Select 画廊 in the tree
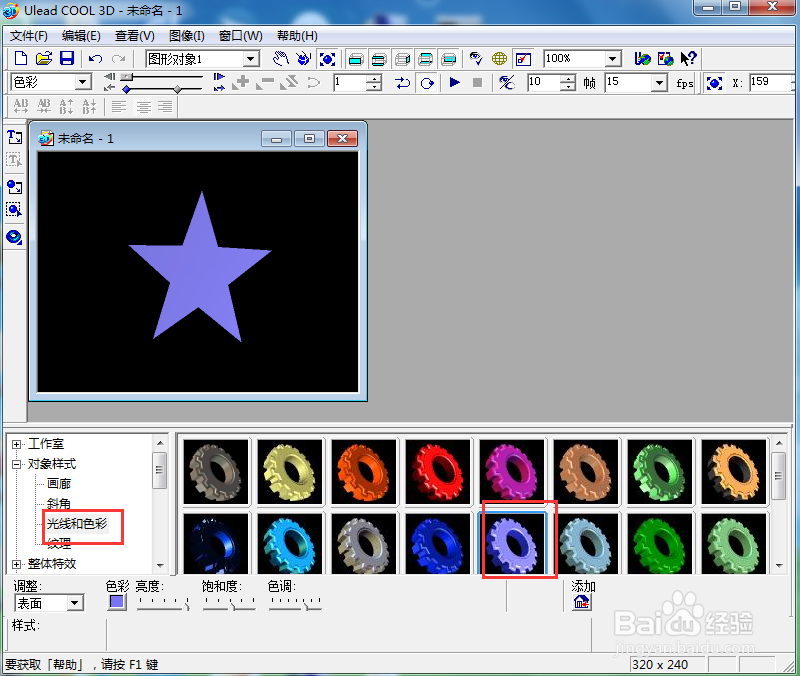 [x=59, y=484]
